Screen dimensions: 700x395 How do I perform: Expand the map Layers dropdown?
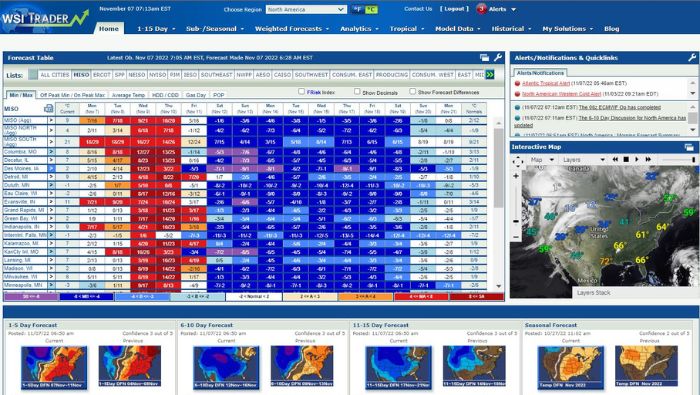583,160
